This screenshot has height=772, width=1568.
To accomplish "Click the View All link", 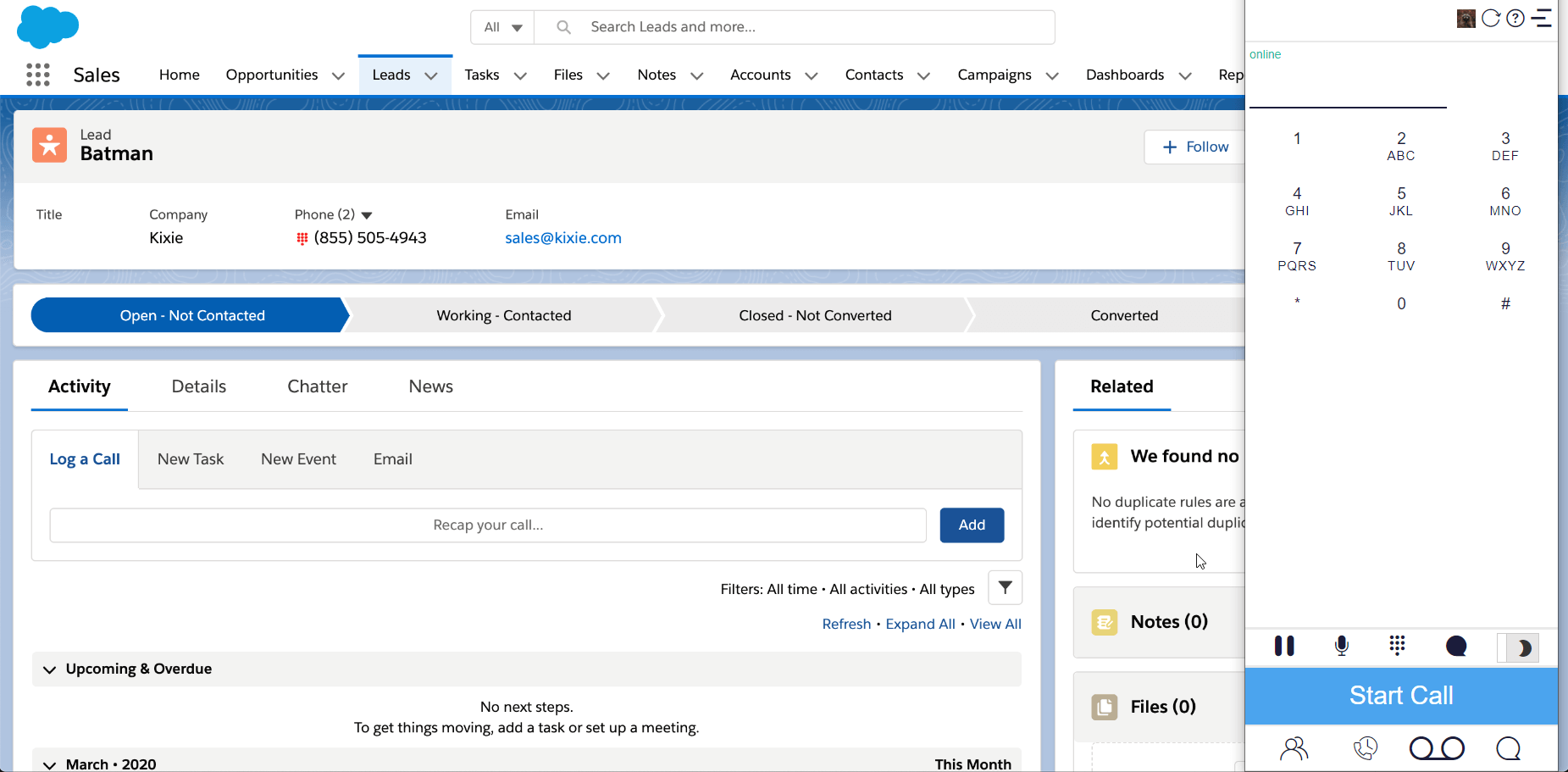I will (x=995, y=624).
